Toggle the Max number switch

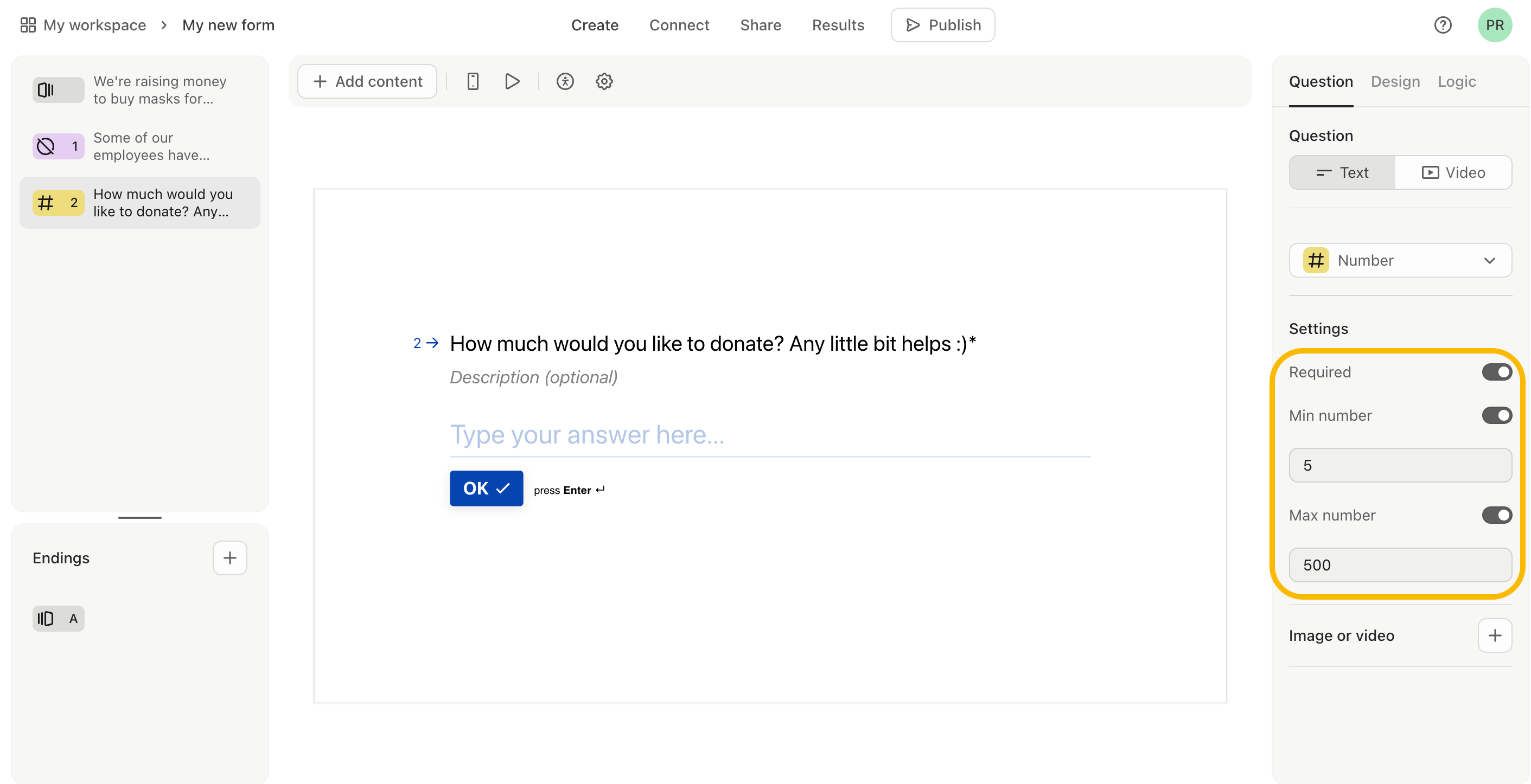[1496, 515]
